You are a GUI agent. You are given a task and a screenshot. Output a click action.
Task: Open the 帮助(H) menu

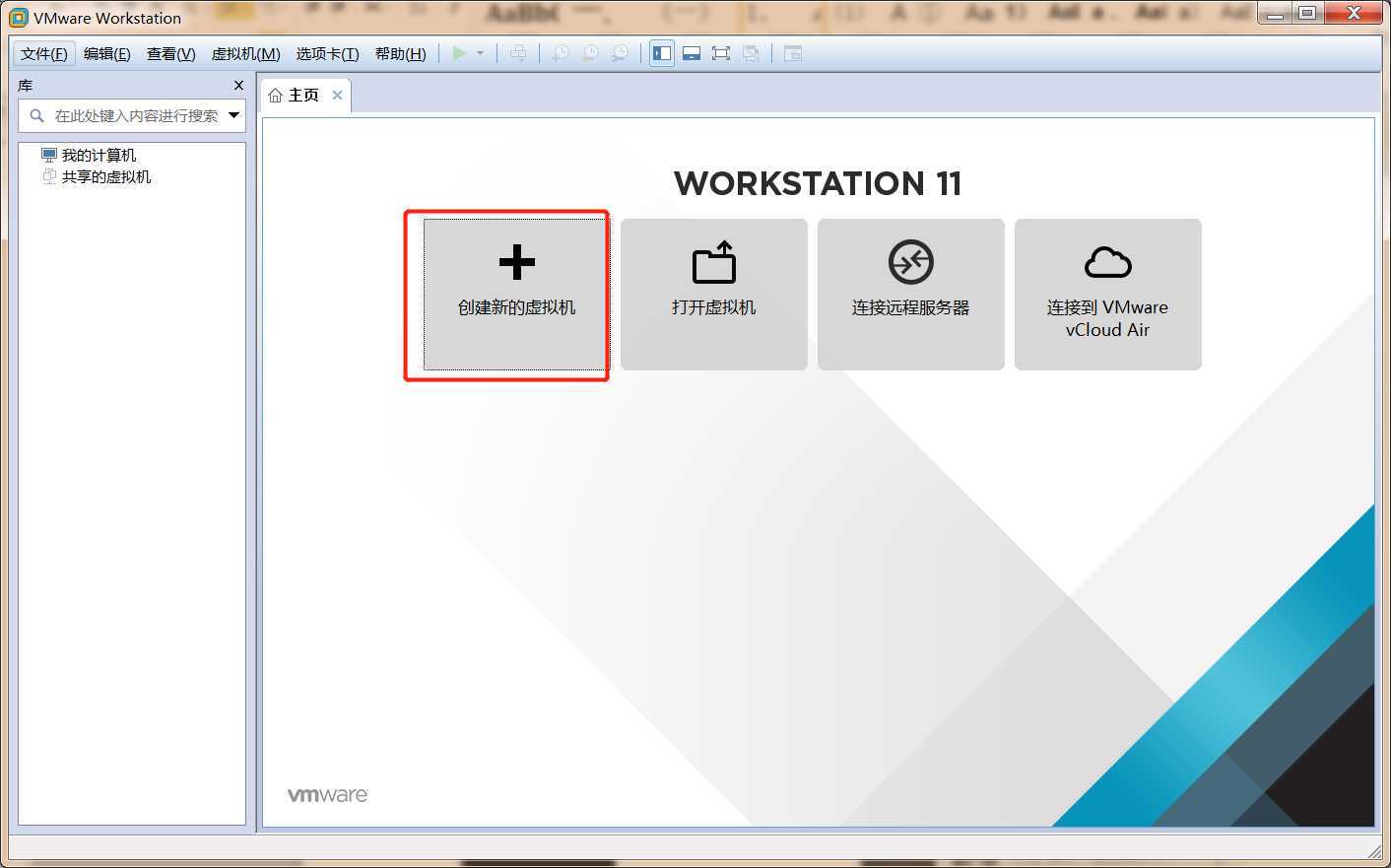tap(401, 53)
